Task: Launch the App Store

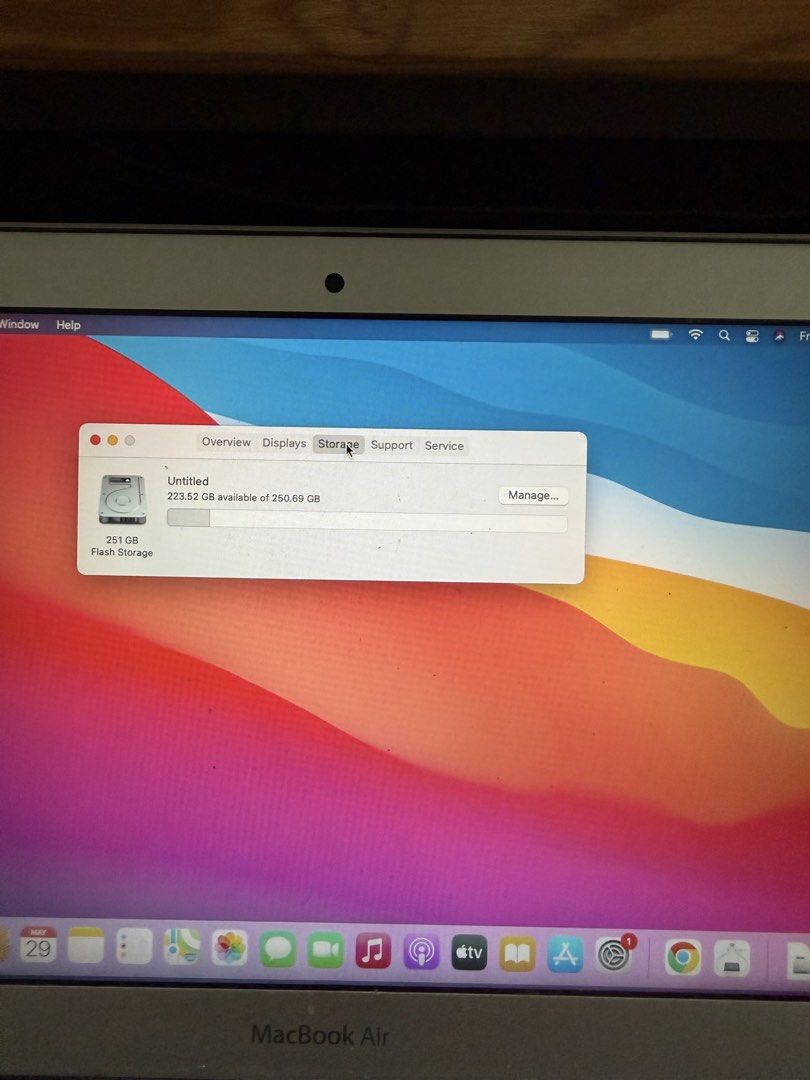Action: [565, 955]
